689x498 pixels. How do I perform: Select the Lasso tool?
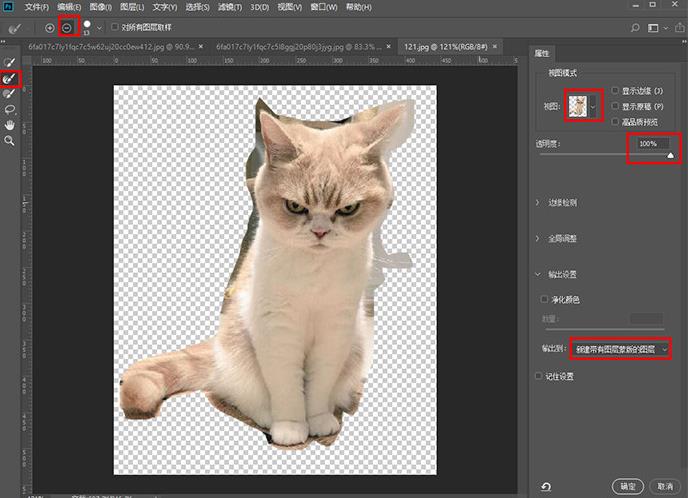coord(10,109)
